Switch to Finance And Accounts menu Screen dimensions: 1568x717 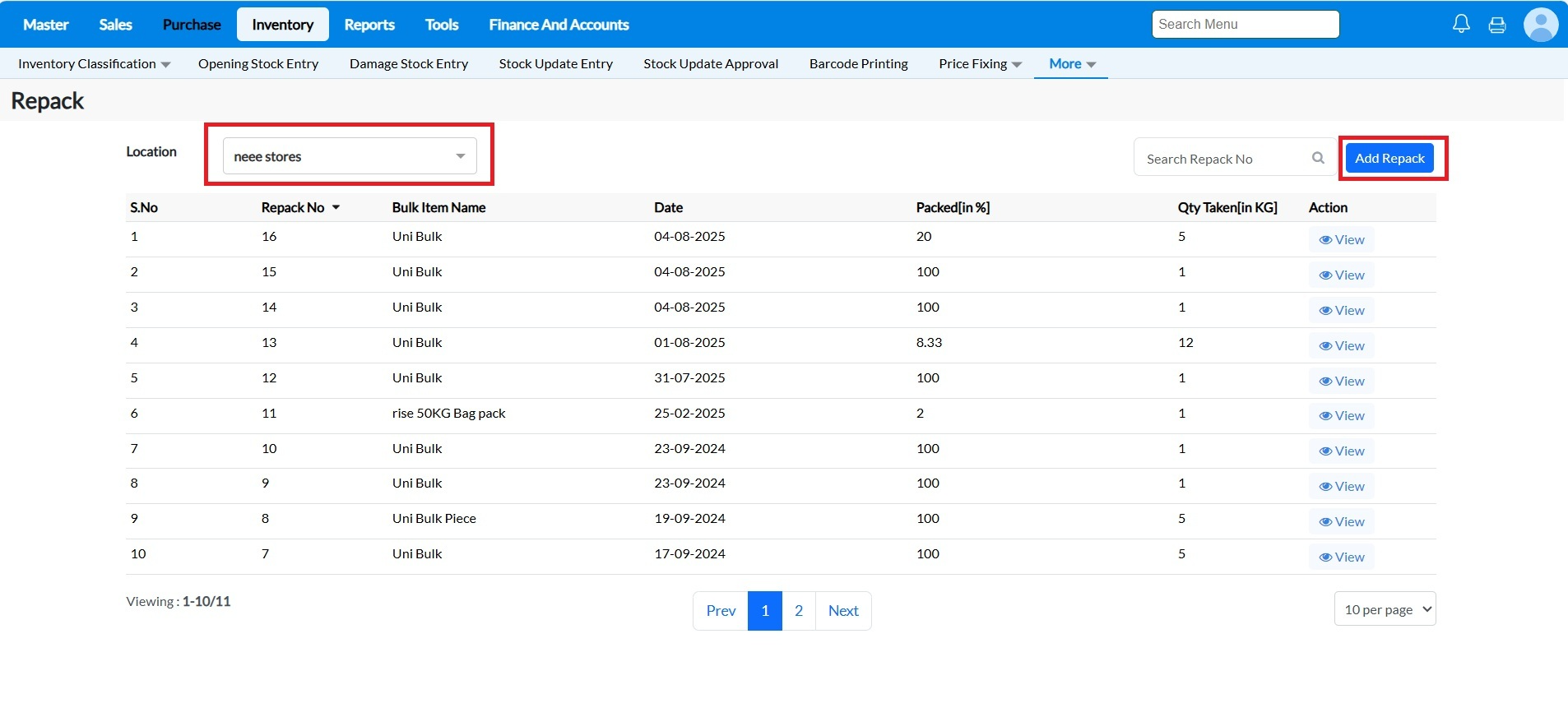559,25
